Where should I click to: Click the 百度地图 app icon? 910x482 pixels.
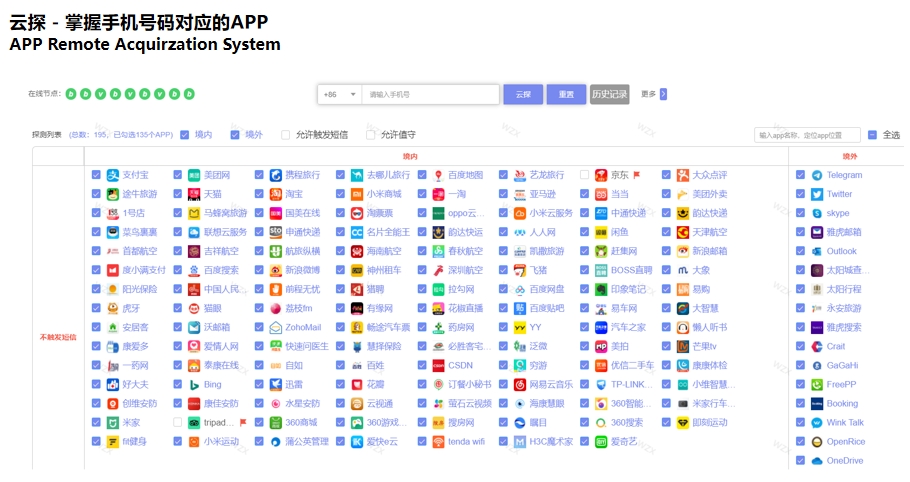(438, 175)
